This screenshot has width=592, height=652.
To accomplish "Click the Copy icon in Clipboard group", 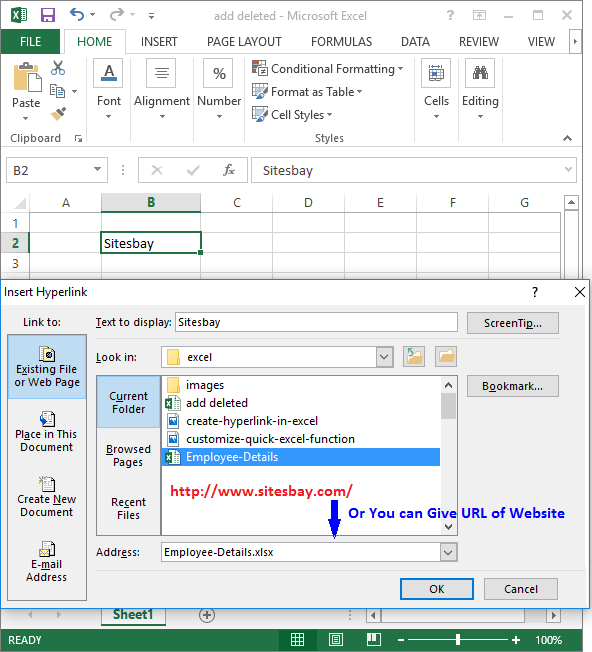I will point(57,91).
